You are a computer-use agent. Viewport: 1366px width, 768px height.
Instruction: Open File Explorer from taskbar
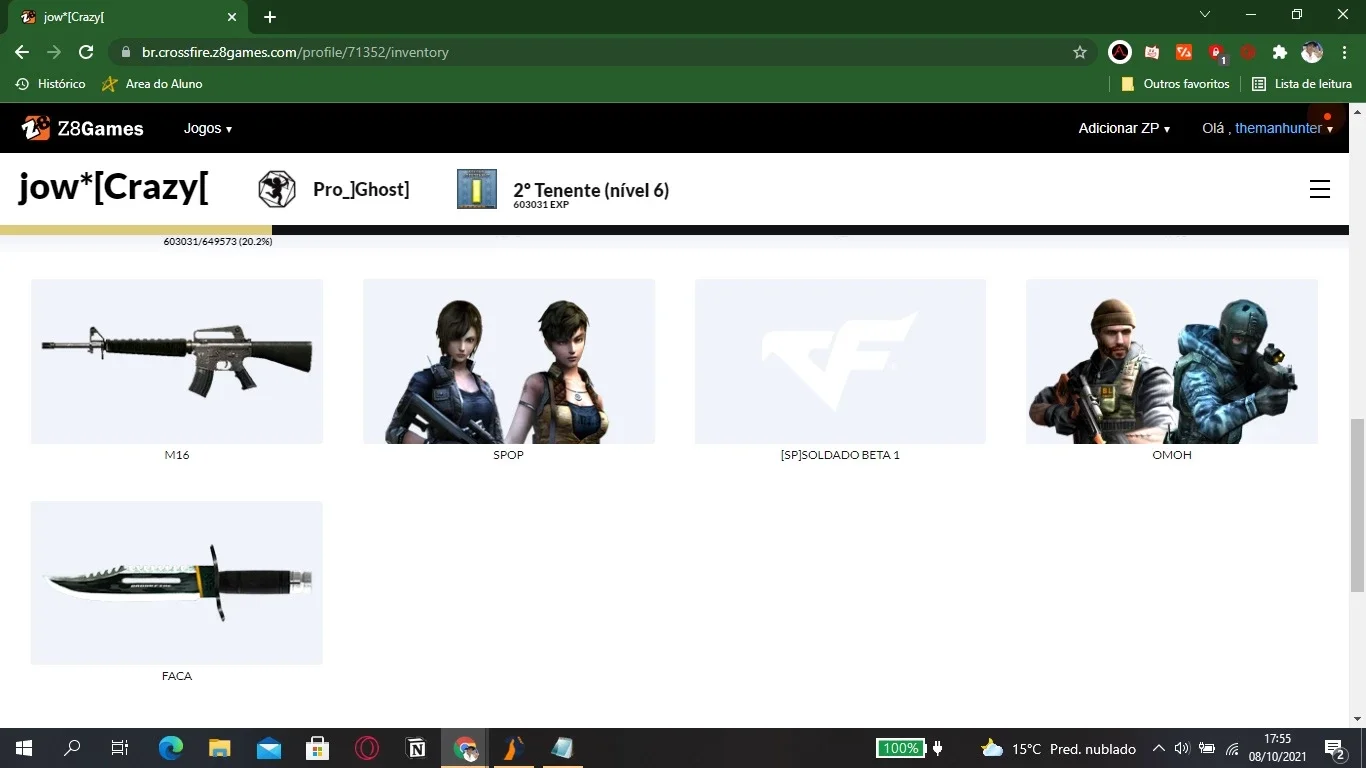tap(220, 748)
